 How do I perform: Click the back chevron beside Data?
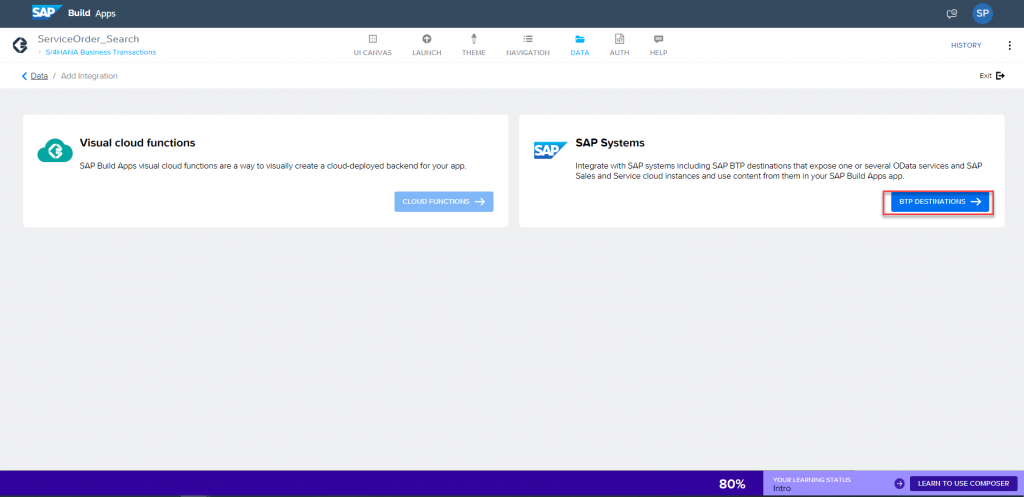click(25, 76)
